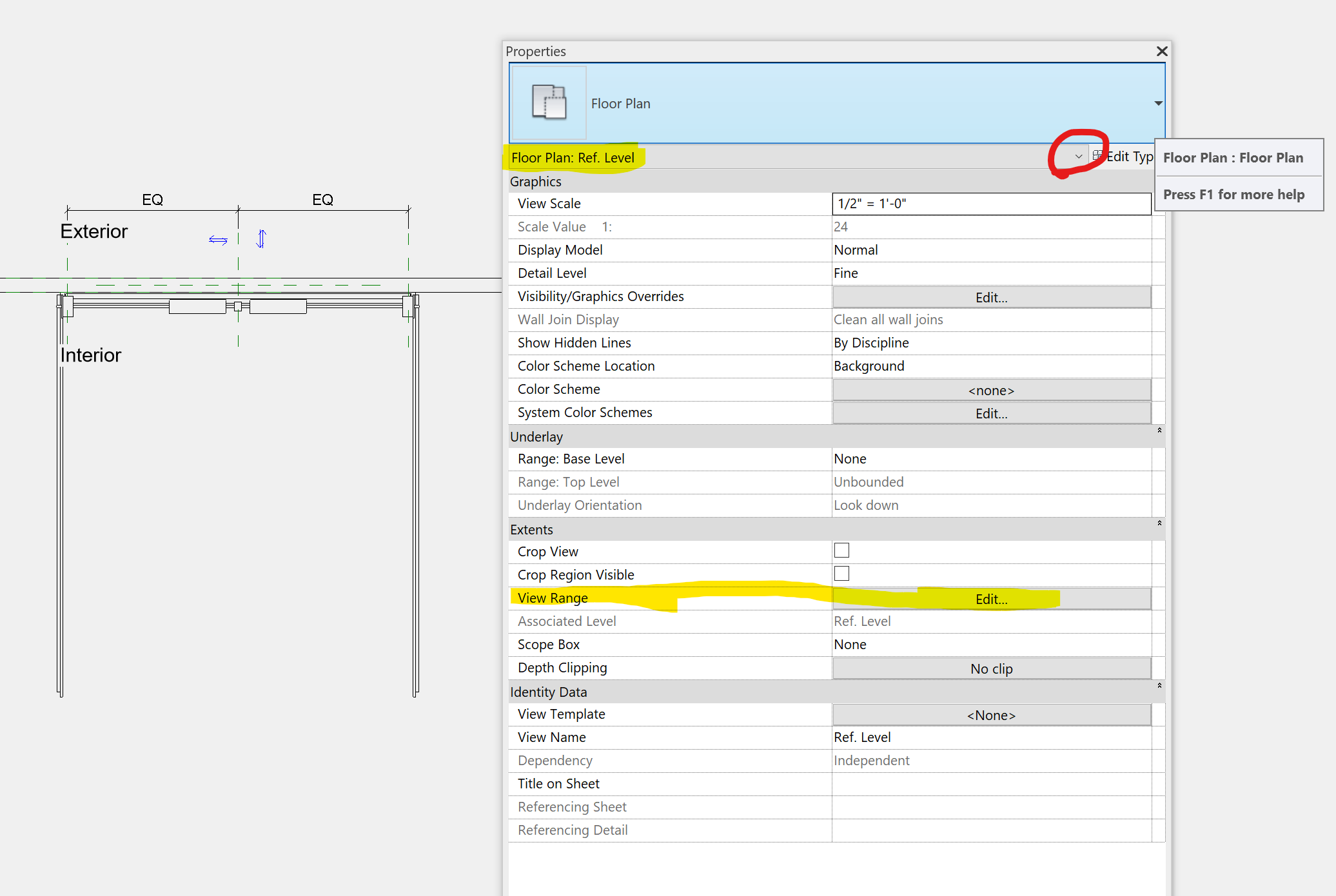This screenshot has width=1336, height=896.
Task: Enable the Crop Region Visible checkbox
Action: pyautogui.click(x=841, y=574)
